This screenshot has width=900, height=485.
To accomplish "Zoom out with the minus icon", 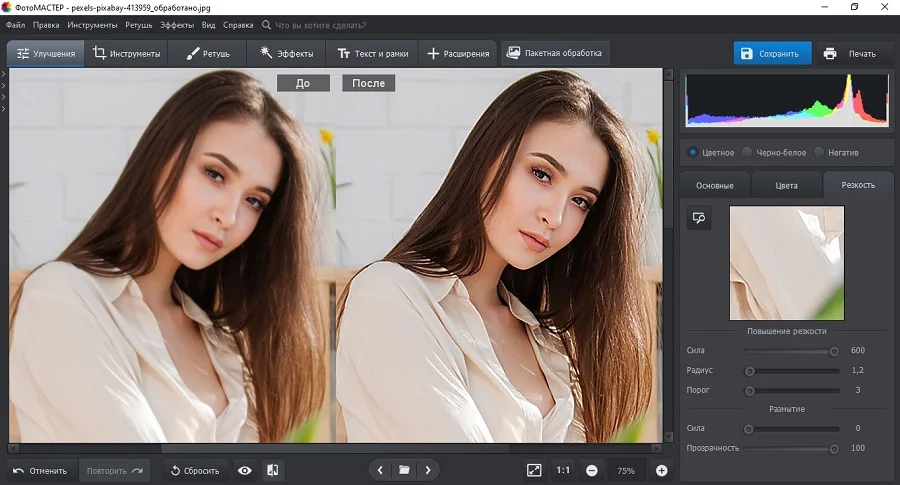I will 591,470.
